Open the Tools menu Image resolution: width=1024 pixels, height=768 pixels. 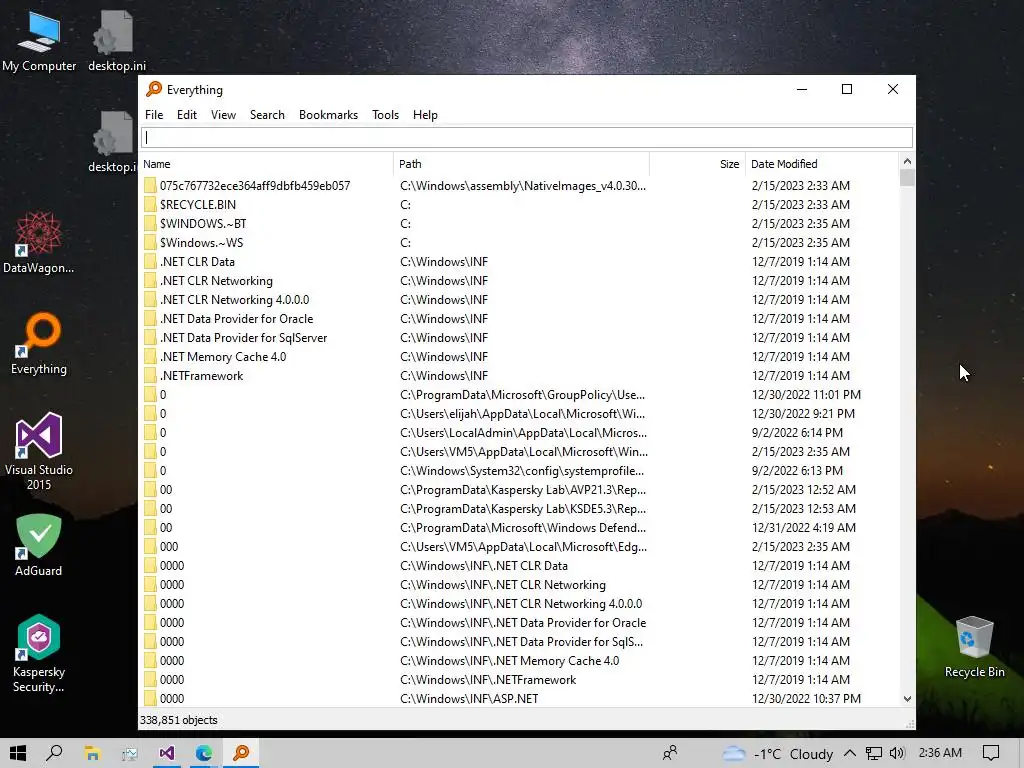(x=385, y=115)
